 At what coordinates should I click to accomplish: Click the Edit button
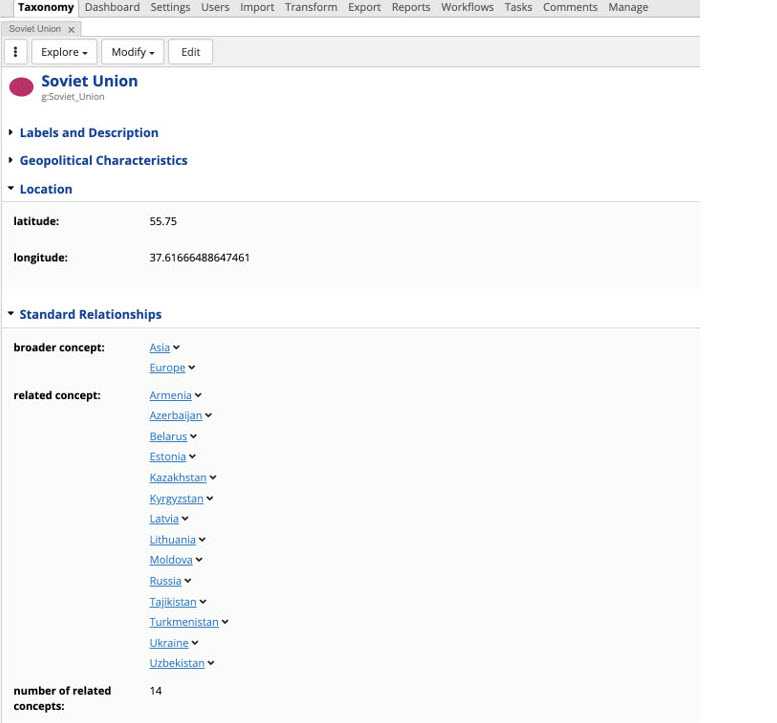click(190, 52)
